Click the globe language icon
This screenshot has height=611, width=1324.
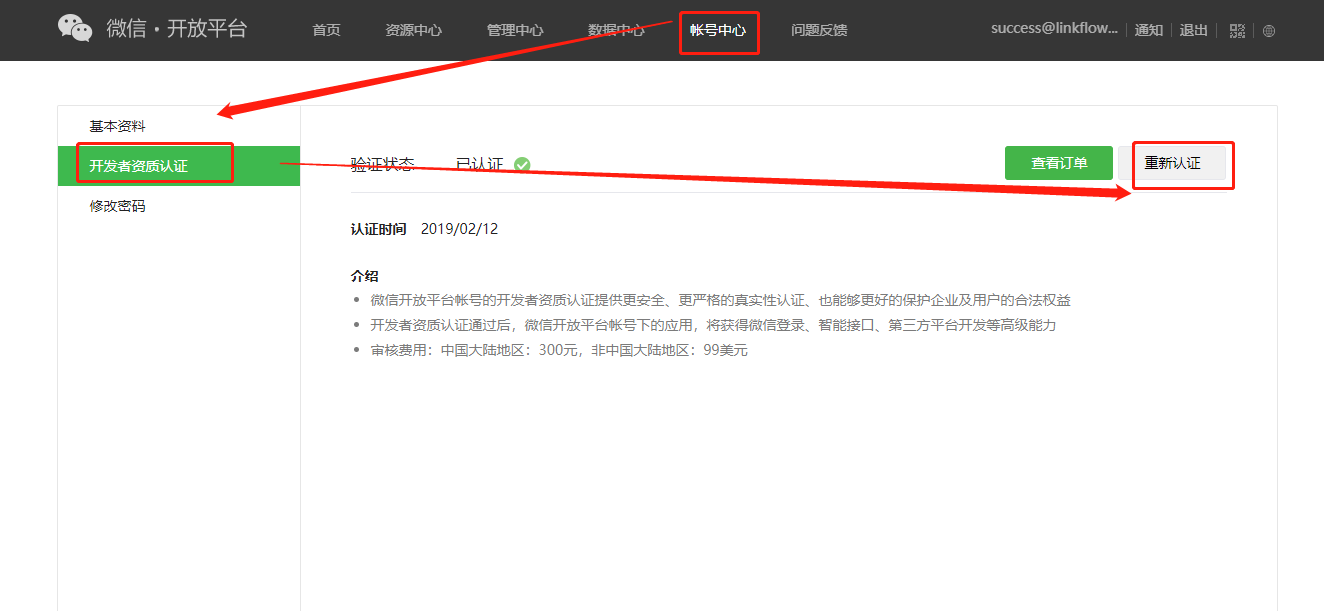(x=1269, y=30)
